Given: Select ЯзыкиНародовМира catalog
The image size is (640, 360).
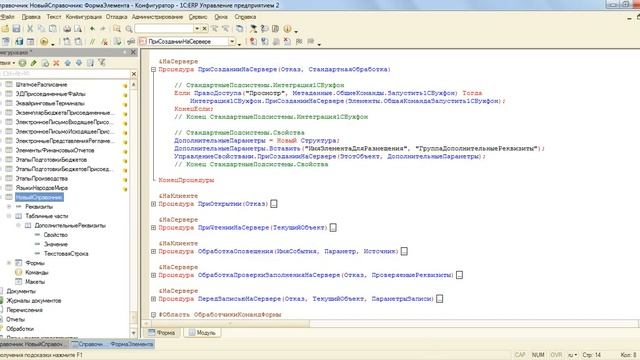Looking at the screenshot, I should point(42,188).
